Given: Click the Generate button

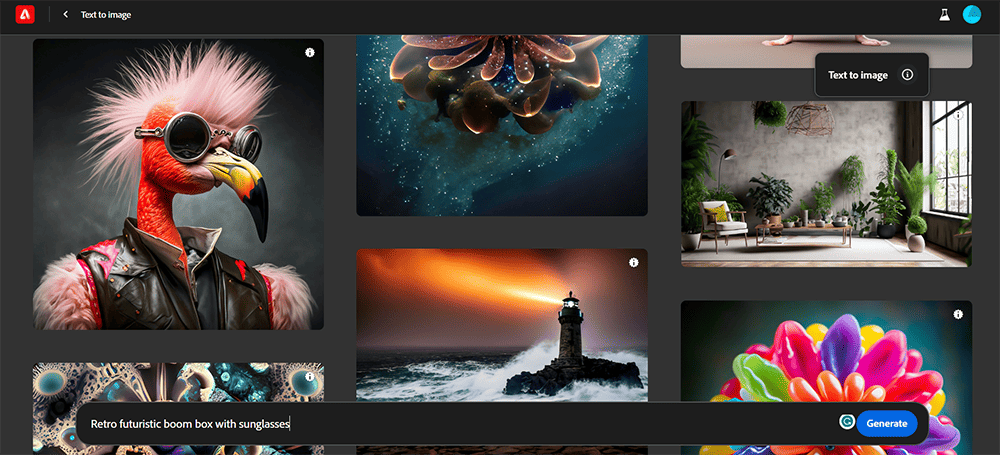Looking at the screenshot, I should [x=886, y=423].
